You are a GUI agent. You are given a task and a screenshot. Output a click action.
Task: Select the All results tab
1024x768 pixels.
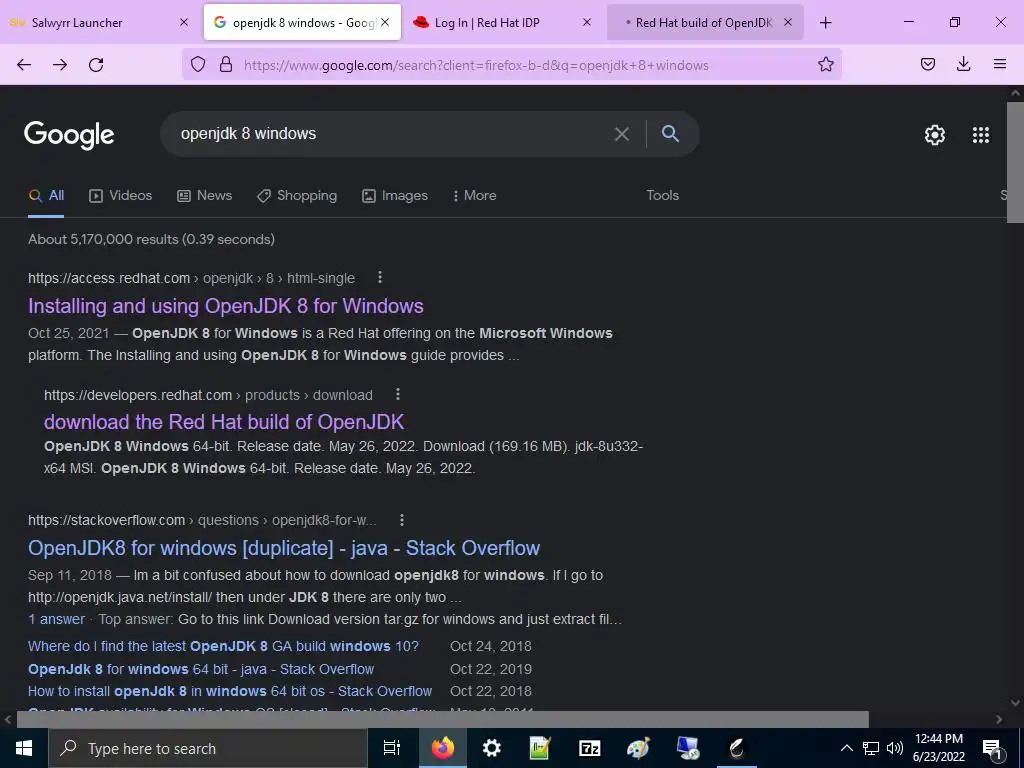pyautogui.click(x=46, y=195)
